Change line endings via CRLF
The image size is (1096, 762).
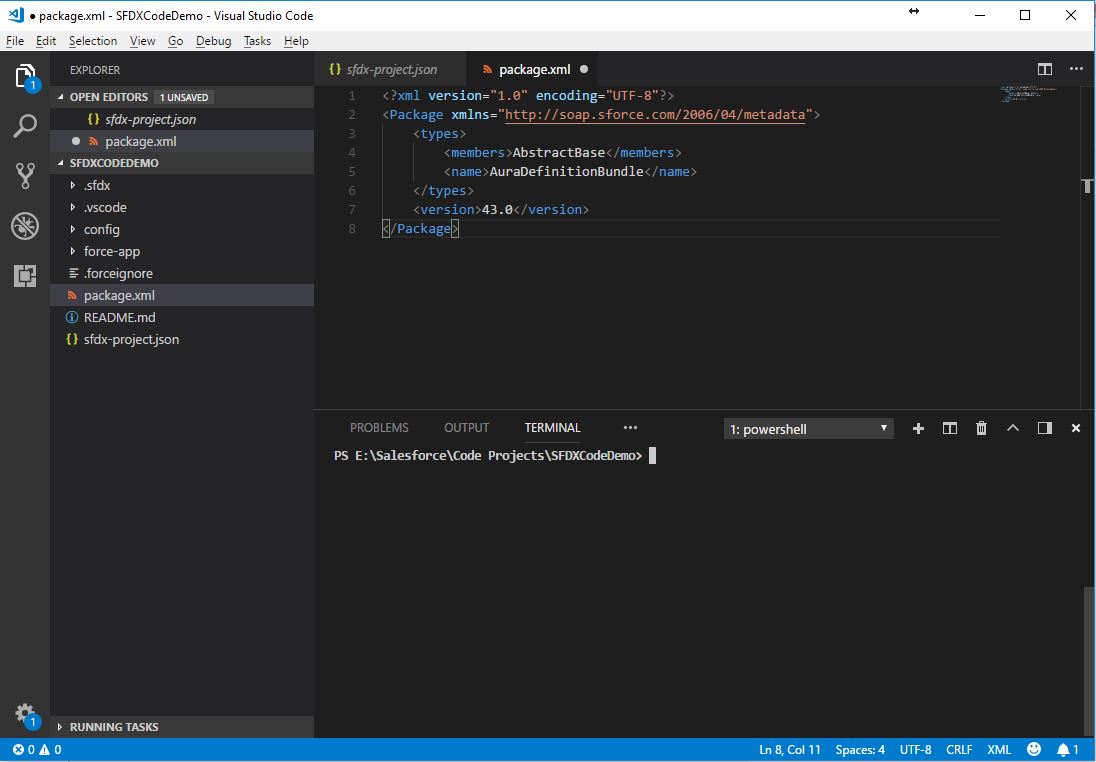pos(959,749)
